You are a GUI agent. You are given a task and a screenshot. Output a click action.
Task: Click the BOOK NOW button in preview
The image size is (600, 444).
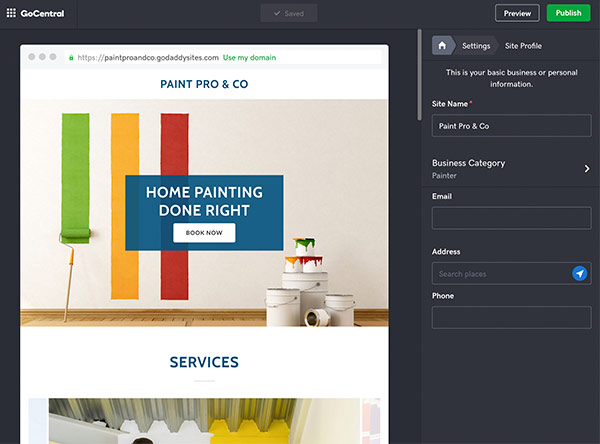[x=204, y=233]
